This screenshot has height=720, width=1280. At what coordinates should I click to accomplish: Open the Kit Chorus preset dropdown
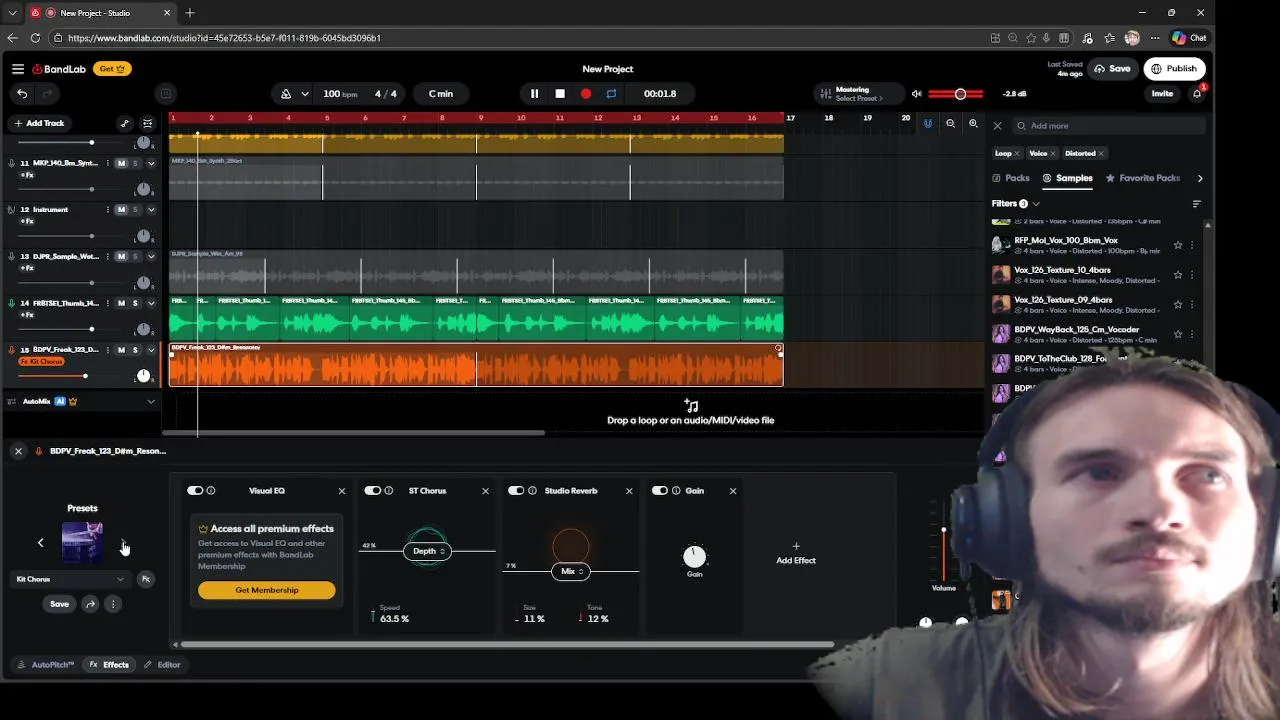pos(70,579)
